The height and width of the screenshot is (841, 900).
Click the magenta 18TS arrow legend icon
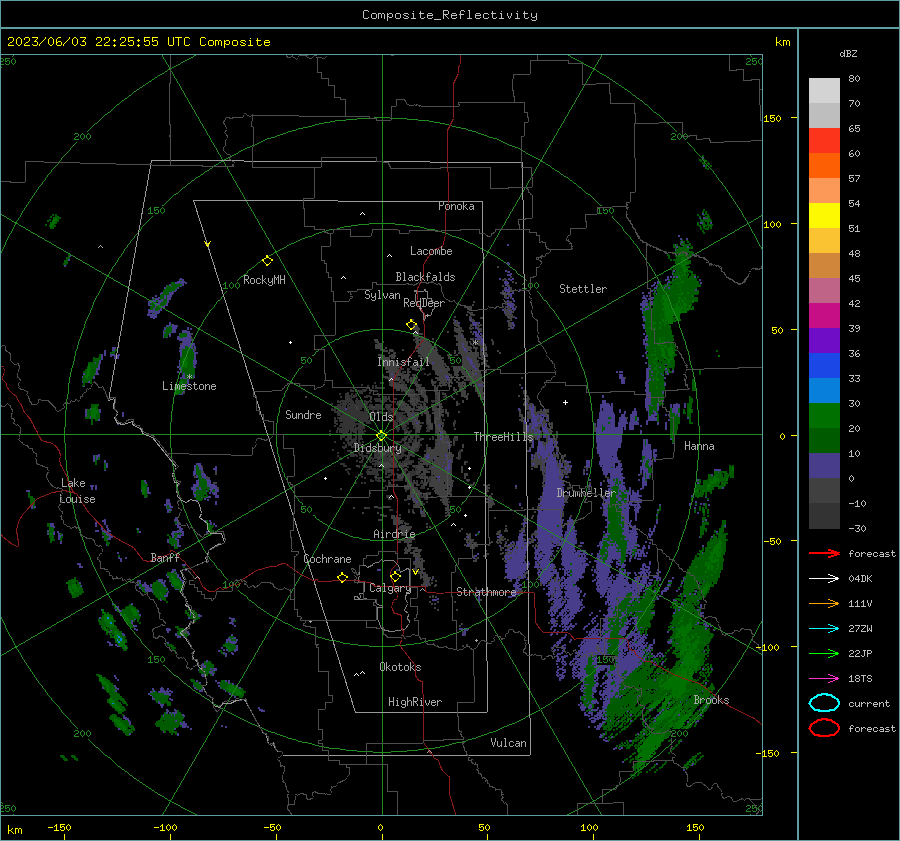point(824,679)
